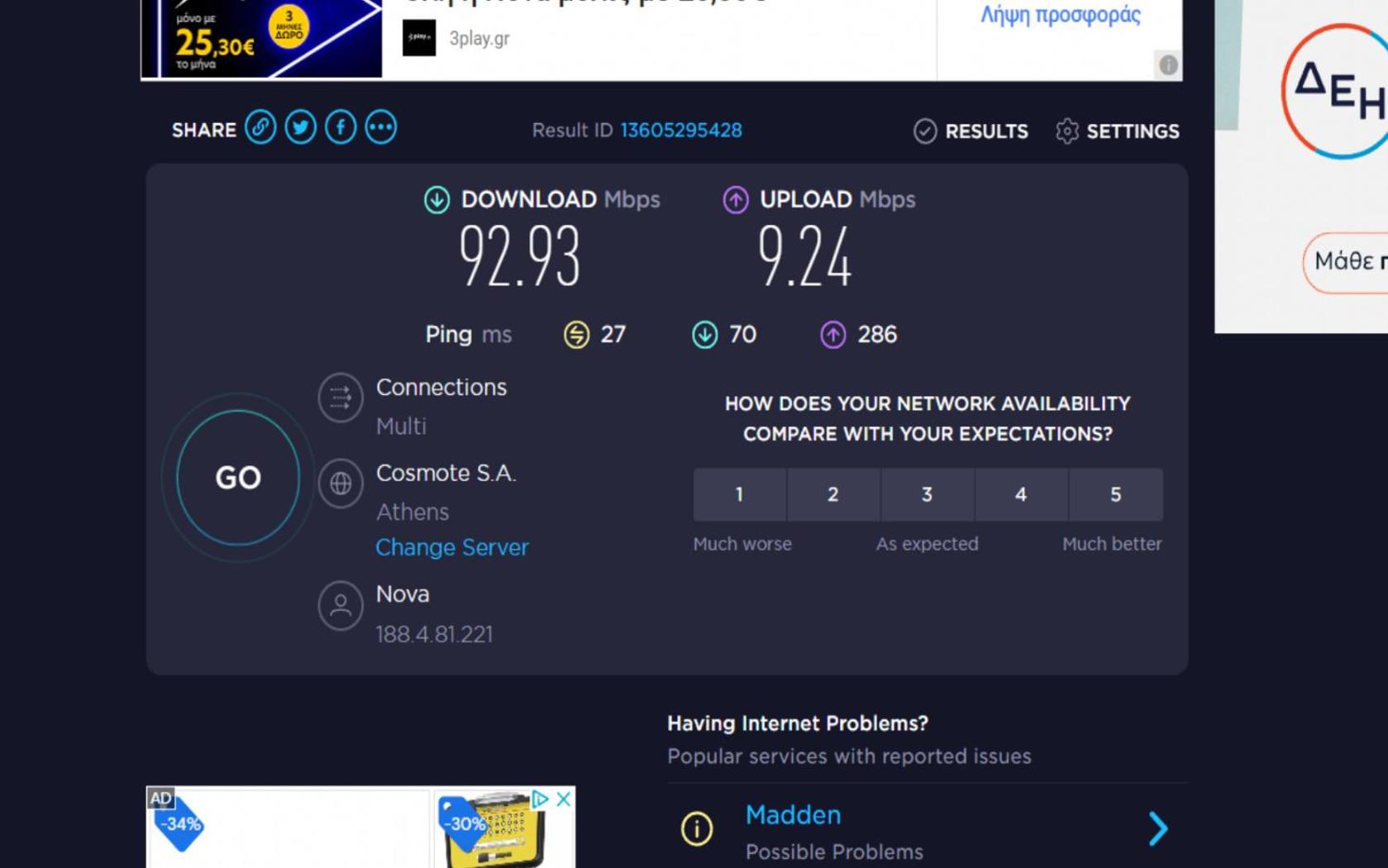Click the globe icon beside Cosmote S.A.

pyautogui.click(x=341, y=484)
